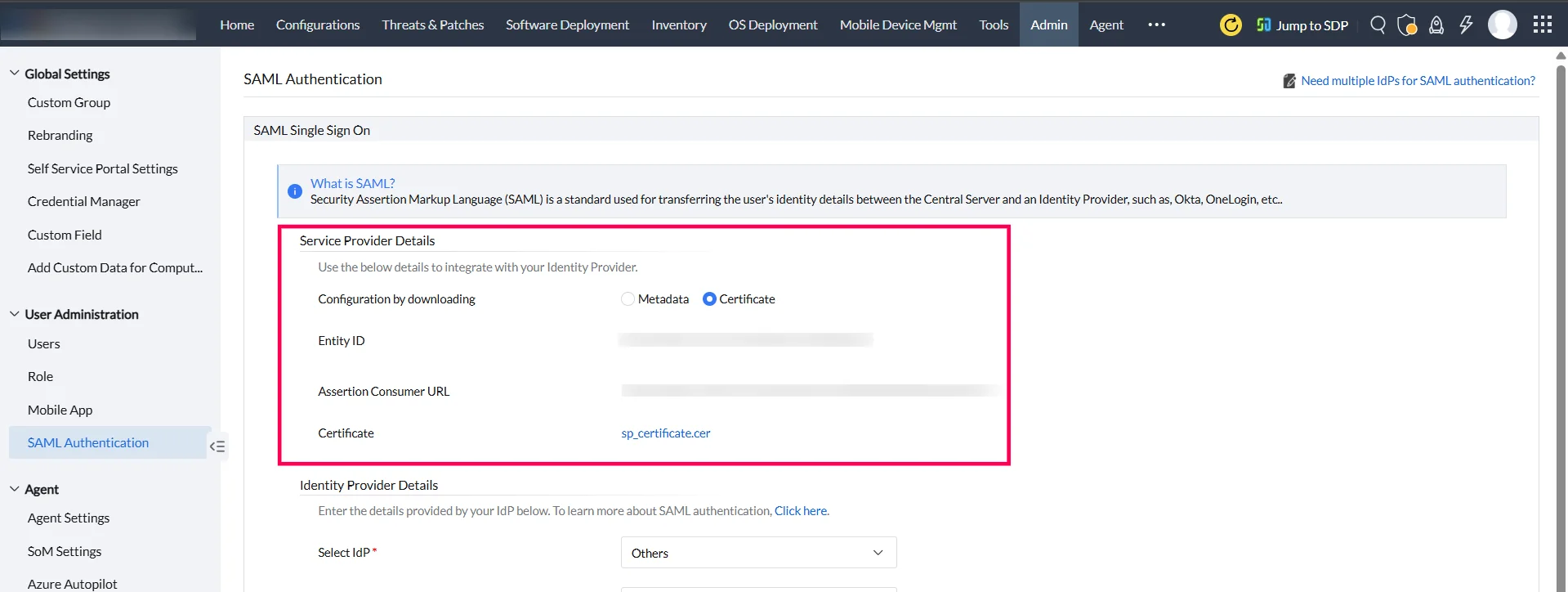Image resolution: width=1568 pixels, height=592 pixels.
Task: Open Jump to SDP shortcut
Action: [1302, 25]
